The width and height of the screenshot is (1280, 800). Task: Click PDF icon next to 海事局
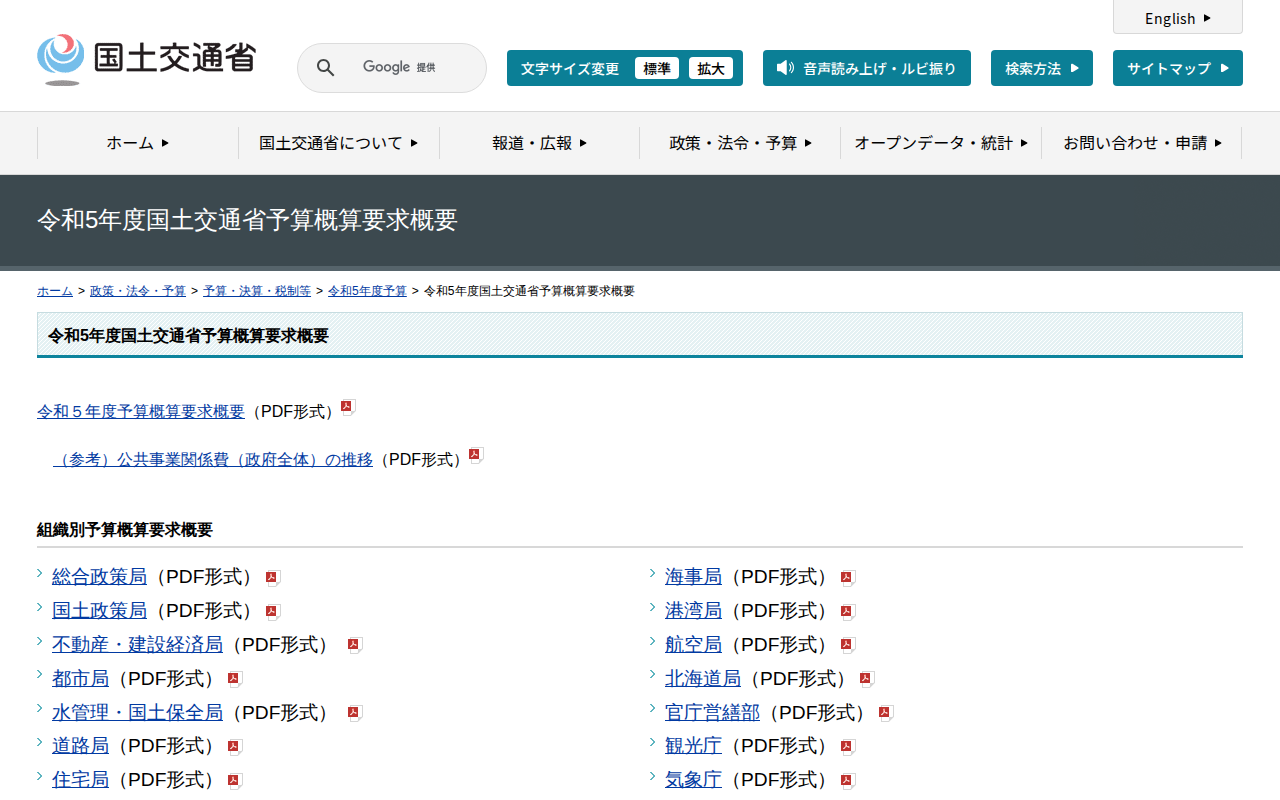[x=847, y=578]
